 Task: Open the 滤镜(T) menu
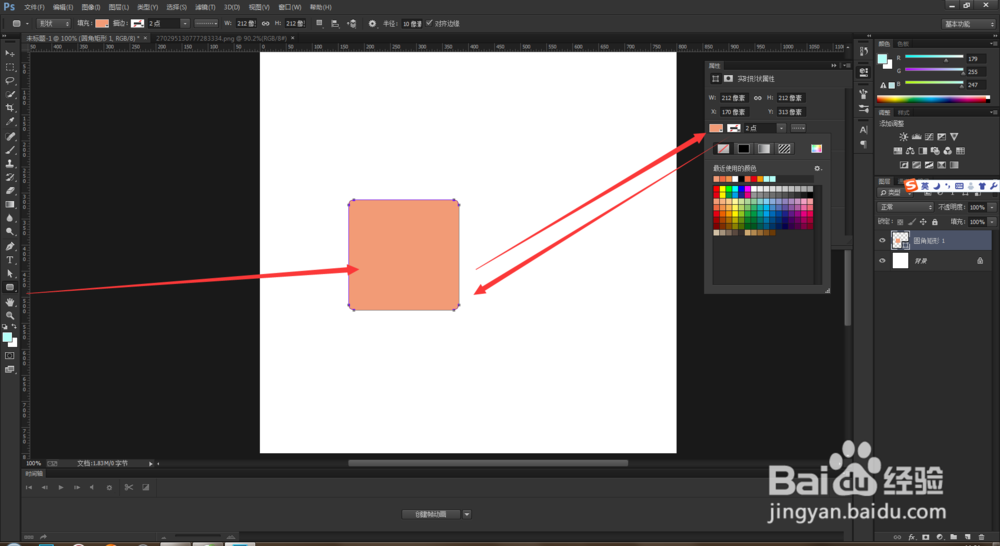coord(205,7)
